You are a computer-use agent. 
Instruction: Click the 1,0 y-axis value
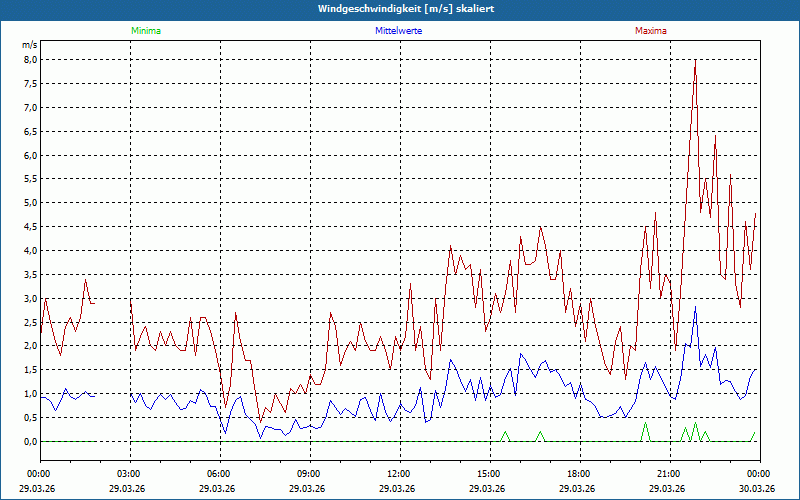click(x=30, y=394)
